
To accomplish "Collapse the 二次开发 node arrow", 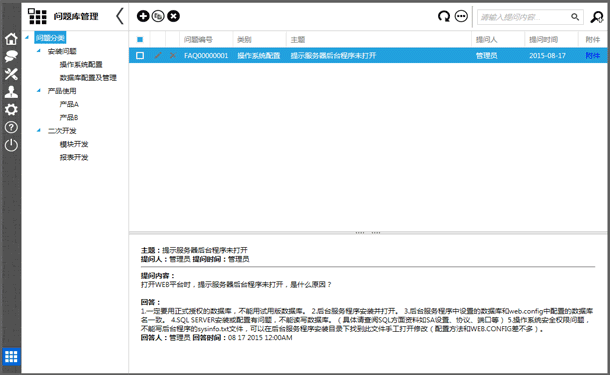I will coord(39,130).
